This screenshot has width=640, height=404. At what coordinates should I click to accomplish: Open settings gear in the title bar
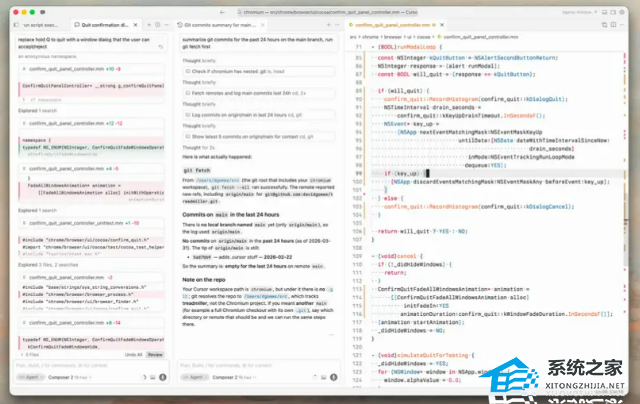[x=622, y=12]
